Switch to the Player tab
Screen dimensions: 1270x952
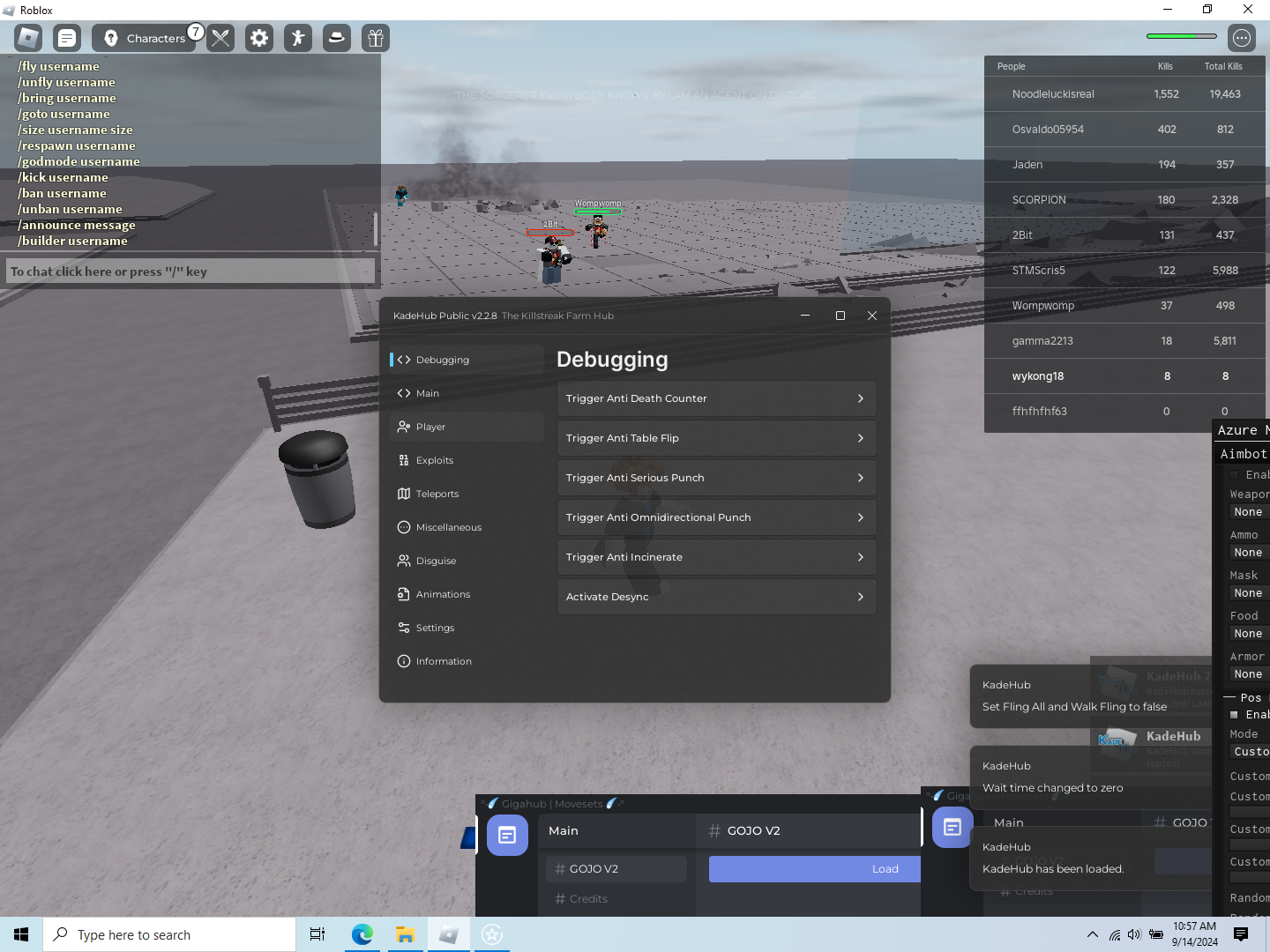click(x=467, y=427)
